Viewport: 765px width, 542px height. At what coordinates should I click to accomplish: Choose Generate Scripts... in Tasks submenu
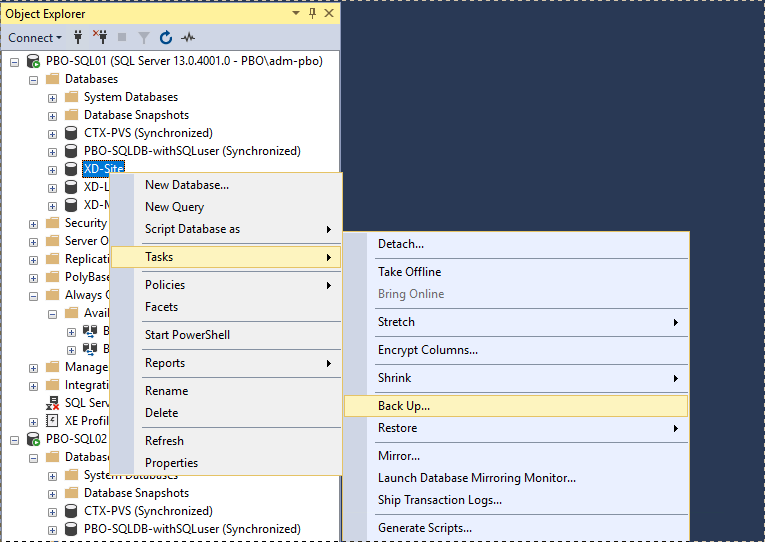[424, 528]
